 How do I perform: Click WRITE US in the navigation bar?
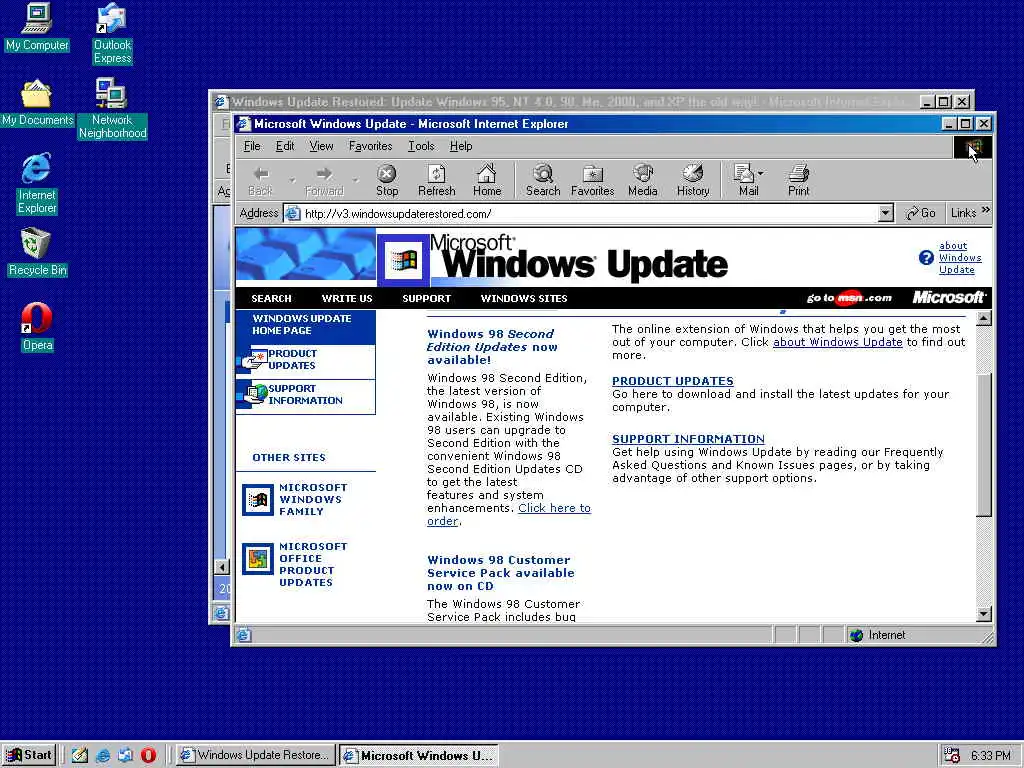coord(347,298)
